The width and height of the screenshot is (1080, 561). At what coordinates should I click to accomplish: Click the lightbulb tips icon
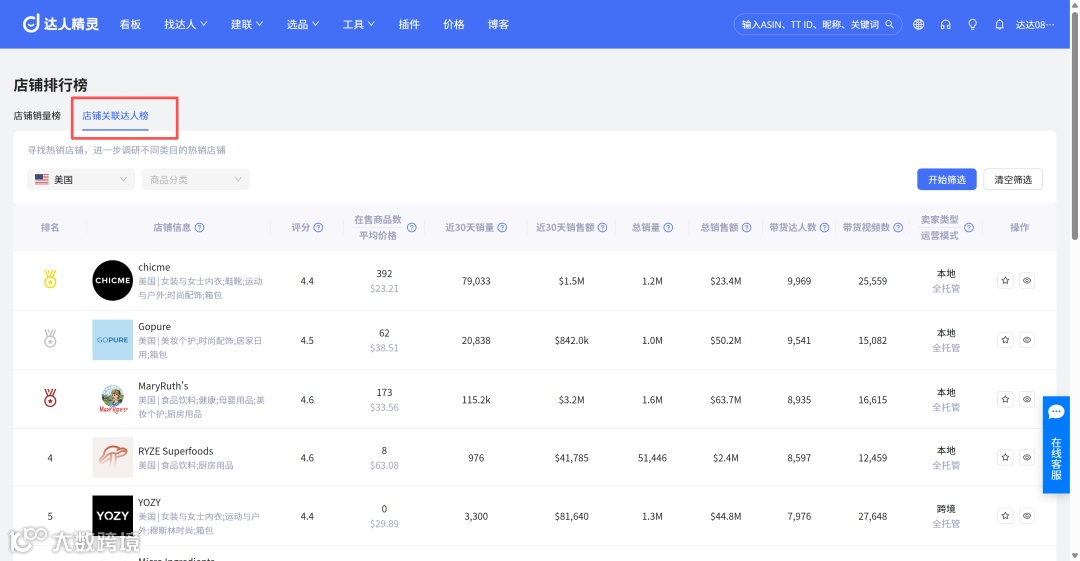pos(972,24)
